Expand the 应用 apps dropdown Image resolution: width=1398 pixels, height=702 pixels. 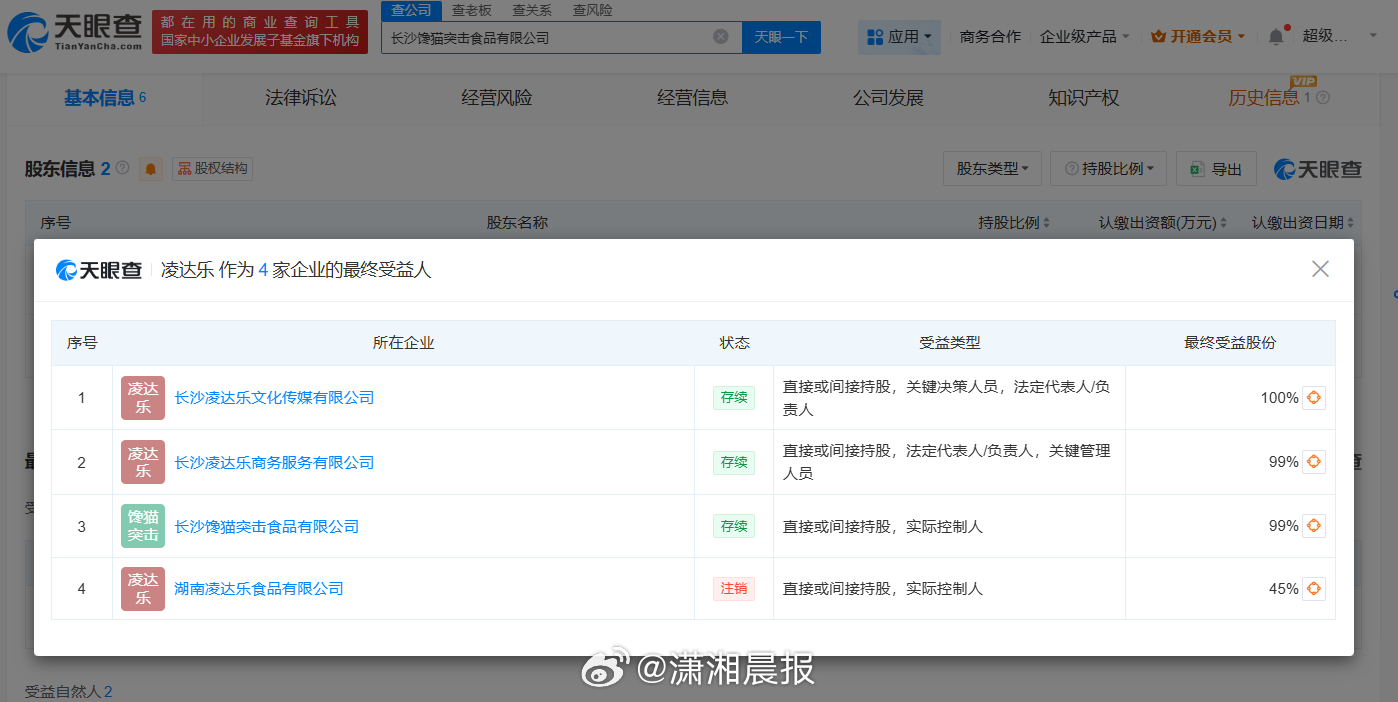point(899,37)
